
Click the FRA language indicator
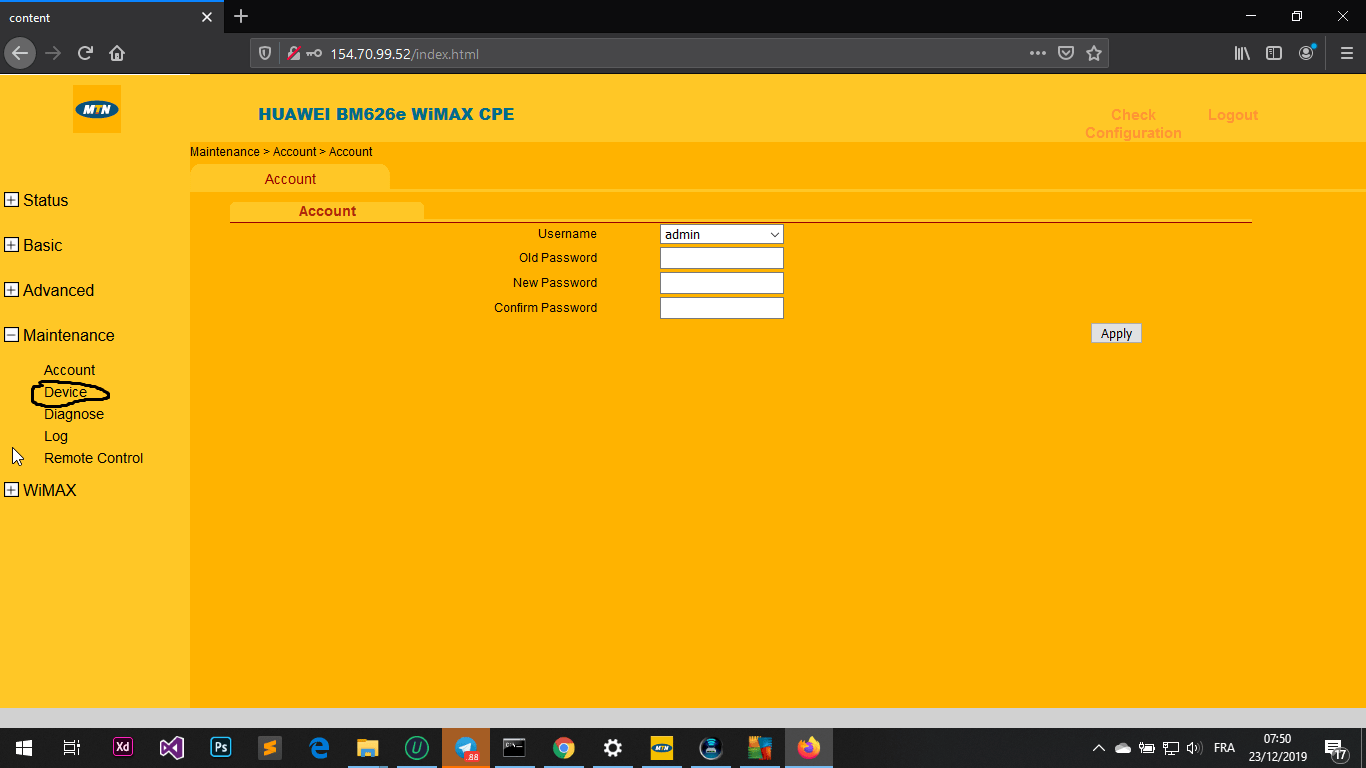click(1224, 748)
